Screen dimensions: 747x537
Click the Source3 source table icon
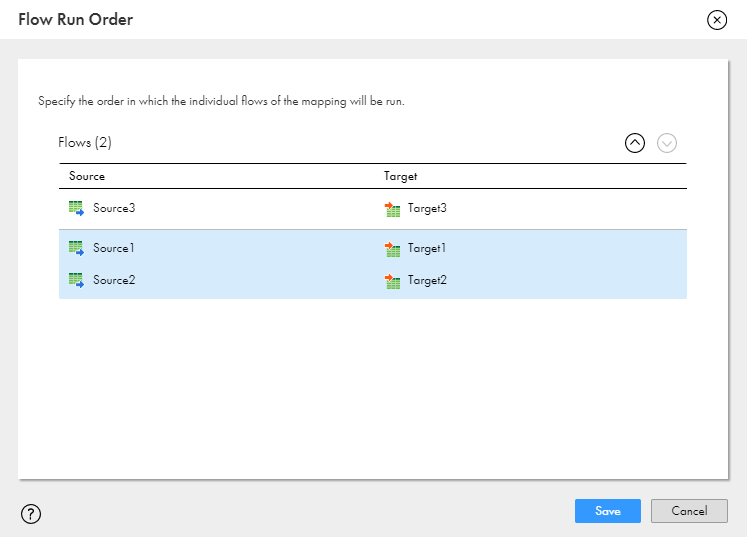pyautogui.click(x=76, y=208)
